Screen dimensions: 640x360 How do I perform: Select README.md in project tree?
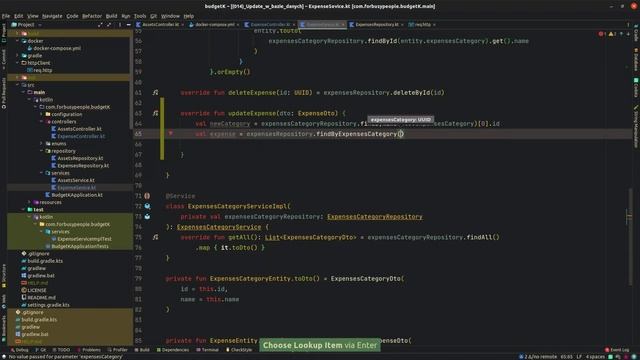(x=41, y=298)
